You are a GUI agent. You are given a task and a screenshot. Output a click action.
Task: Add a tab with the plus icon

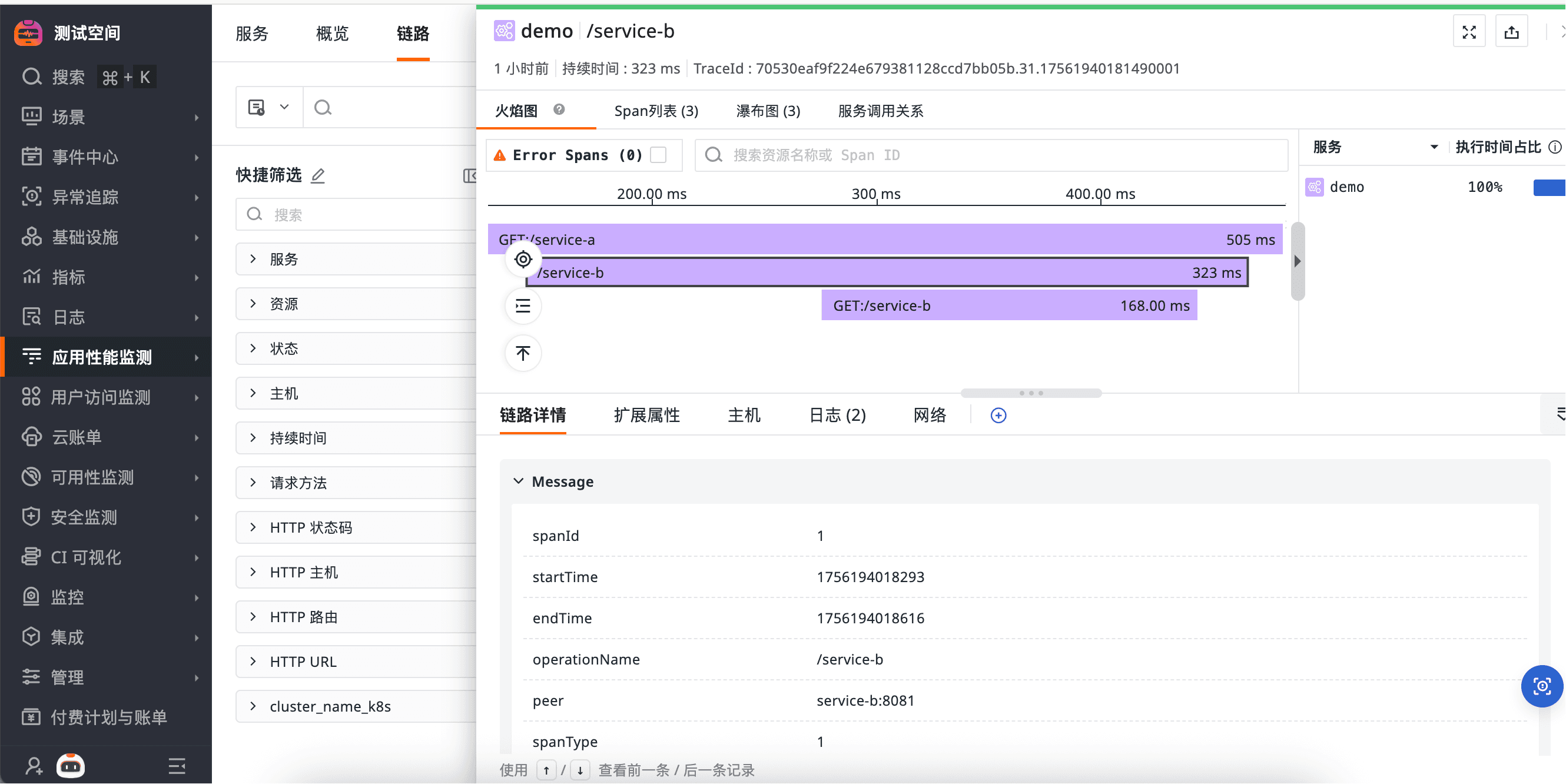pyautogui.click(x=998, y=416)
